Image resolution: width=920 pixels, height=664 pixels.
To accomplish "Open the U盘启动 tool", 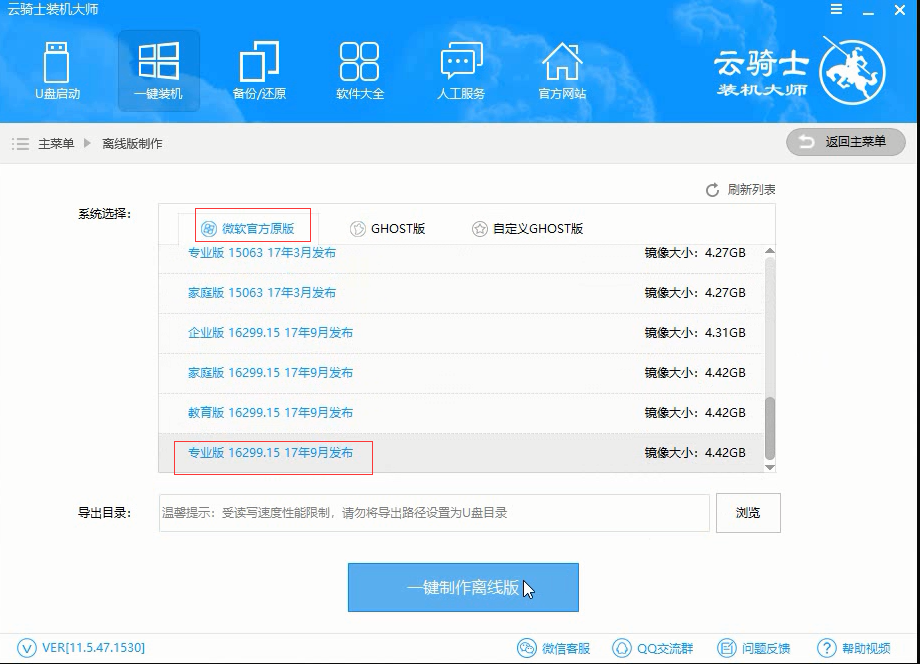I will coord(57,70).
